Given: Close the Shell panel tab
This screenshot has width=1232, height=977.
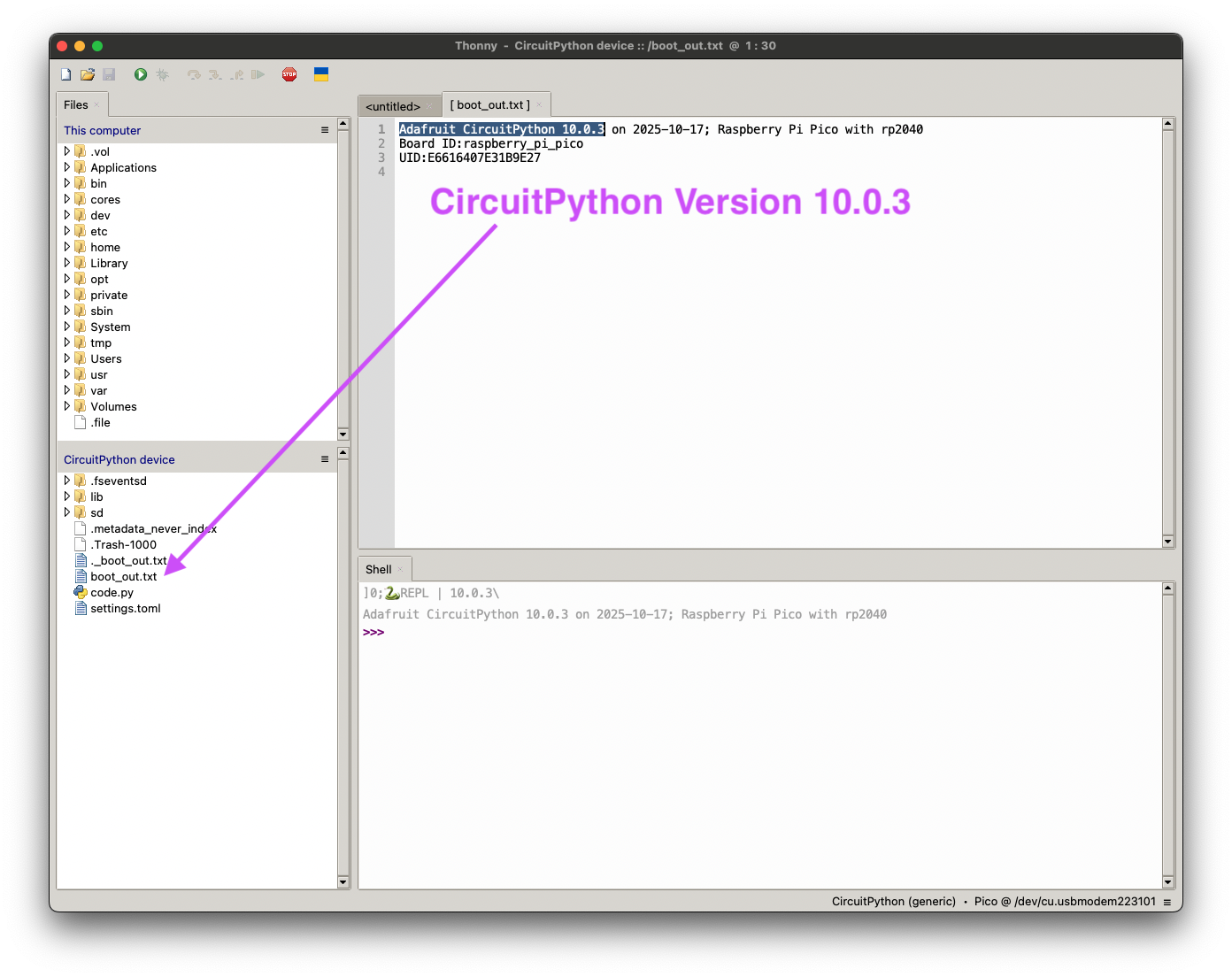Looking at the screenshot, I should 400,570.
